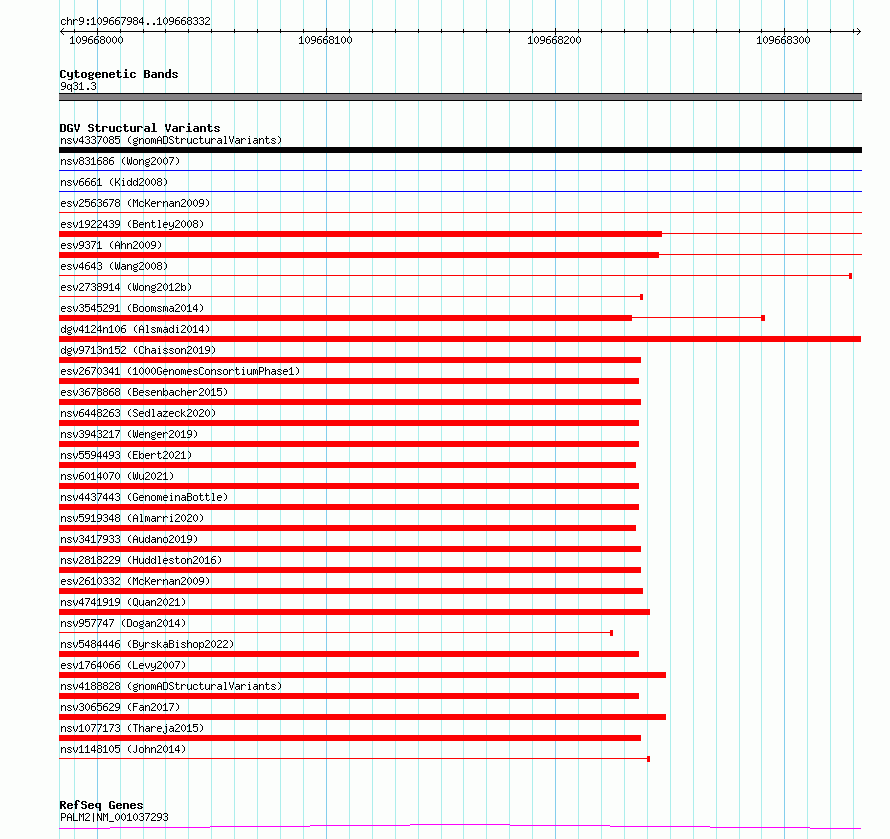Open variant esv2610332 (McKernan2009)

click(x=135, y=581)
